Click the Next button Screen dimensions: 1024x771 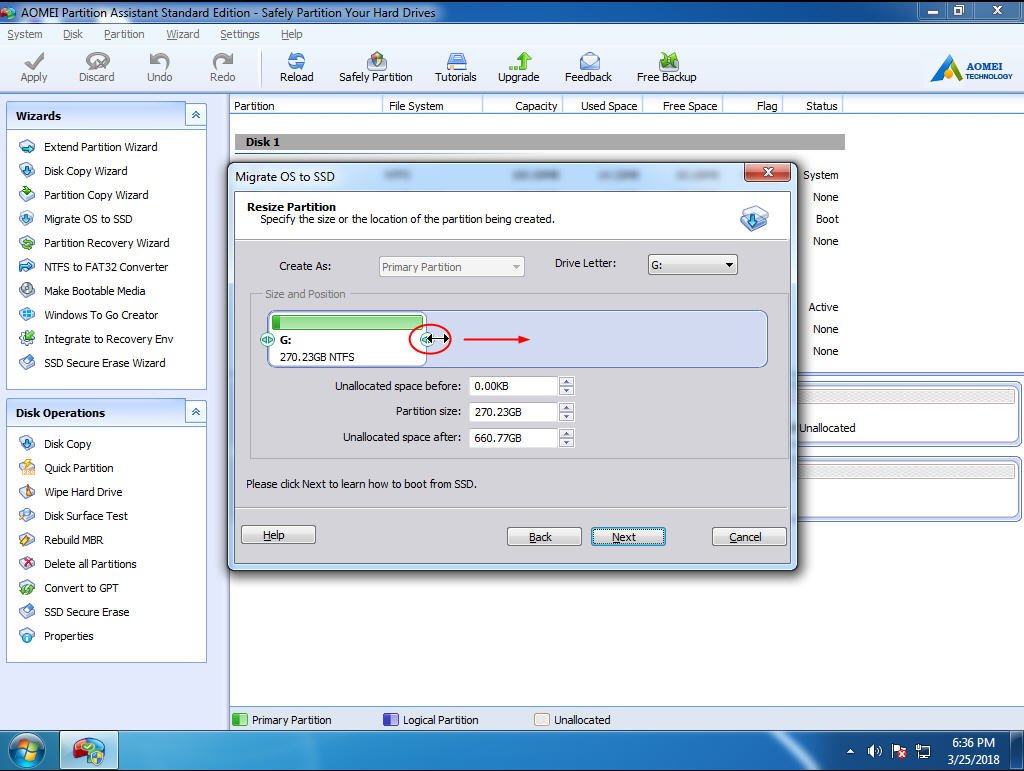628,537
